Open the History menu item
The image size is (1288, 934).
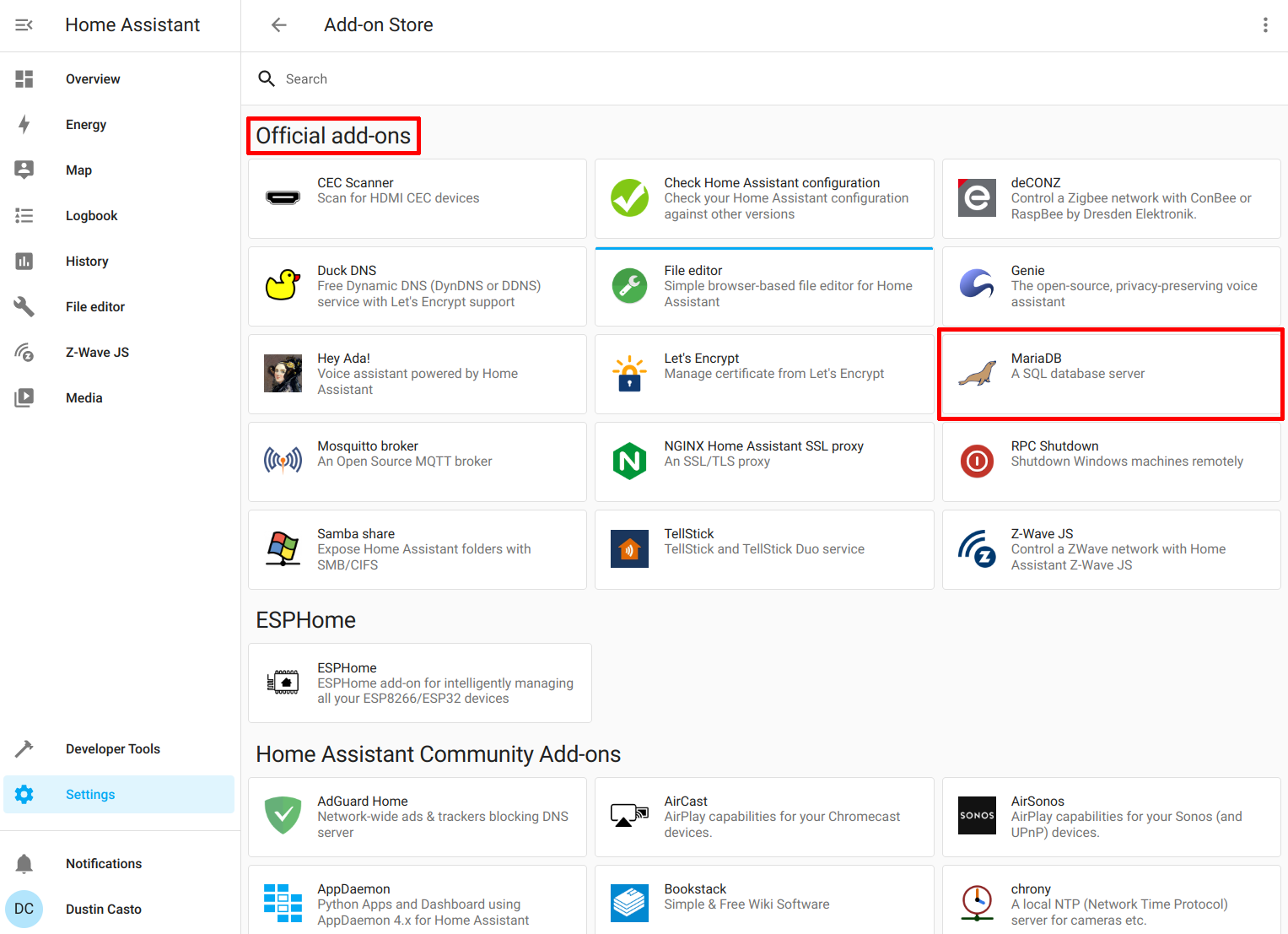[119, 262]
